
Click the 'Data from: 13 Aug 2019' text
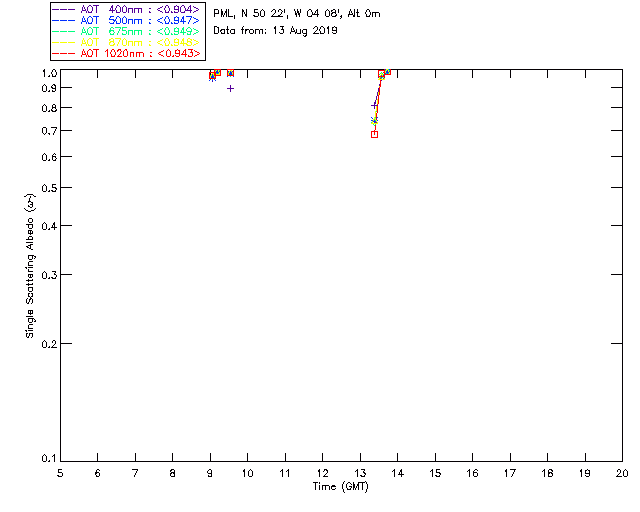(x=276, y=31)
